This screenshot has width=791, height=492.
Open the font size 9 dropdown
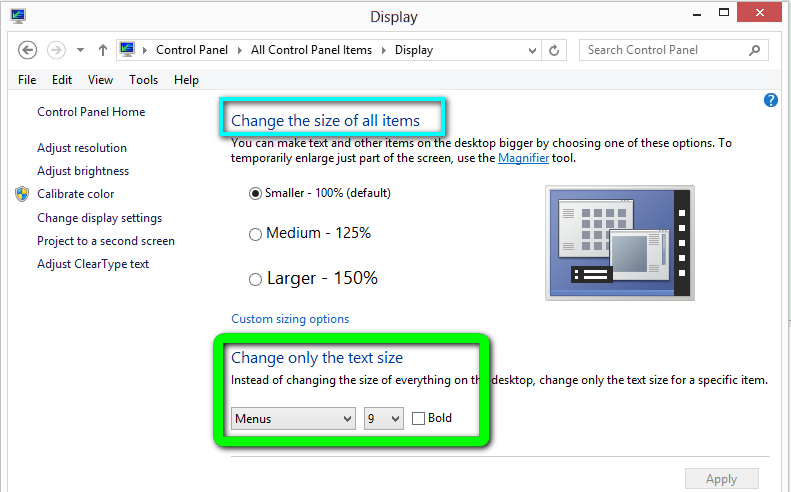383,418
